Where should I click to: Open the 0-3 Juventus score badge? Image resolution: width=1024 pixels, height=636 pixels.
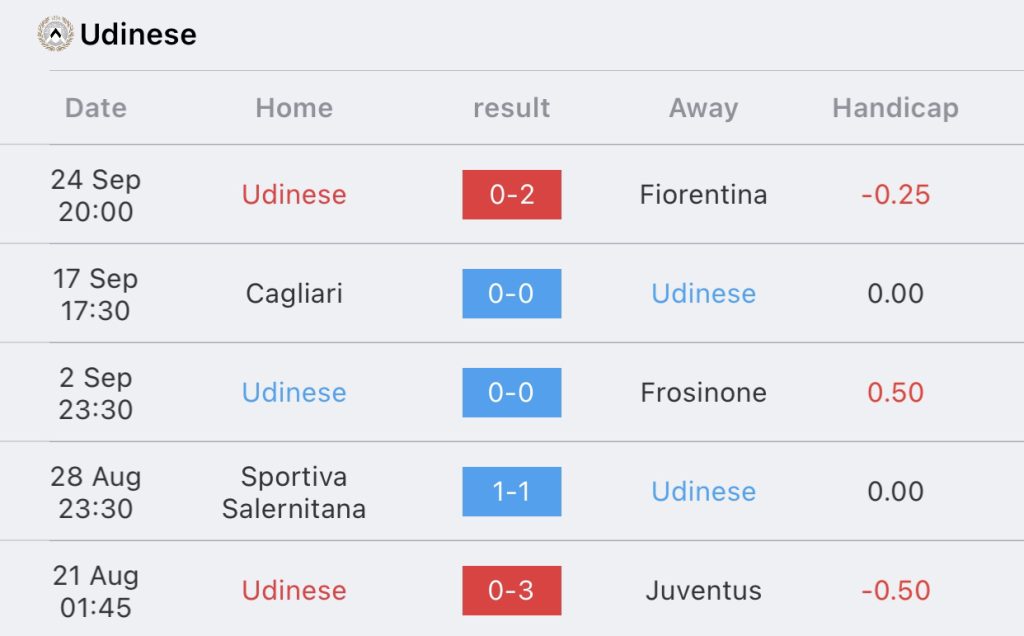[x=511, y=590]
